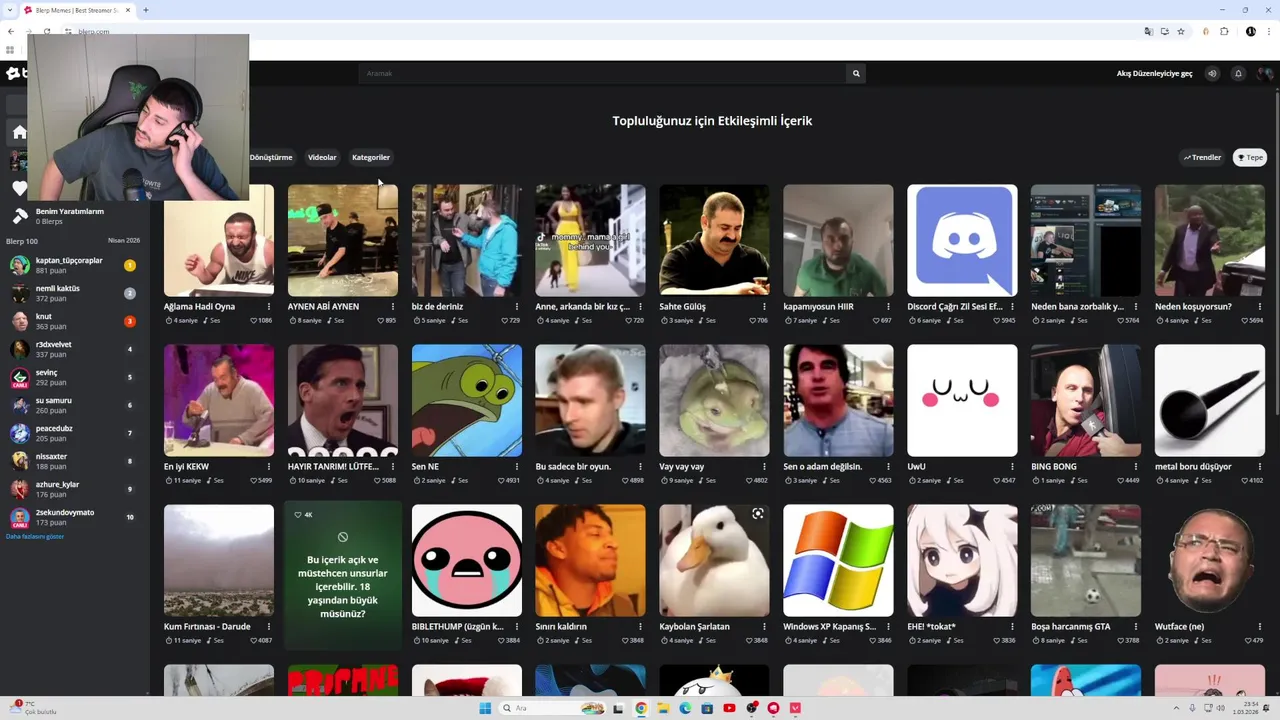Like the UwU blerp heart
This screenshot has width=1280, height=720.
tap(998, 481)
